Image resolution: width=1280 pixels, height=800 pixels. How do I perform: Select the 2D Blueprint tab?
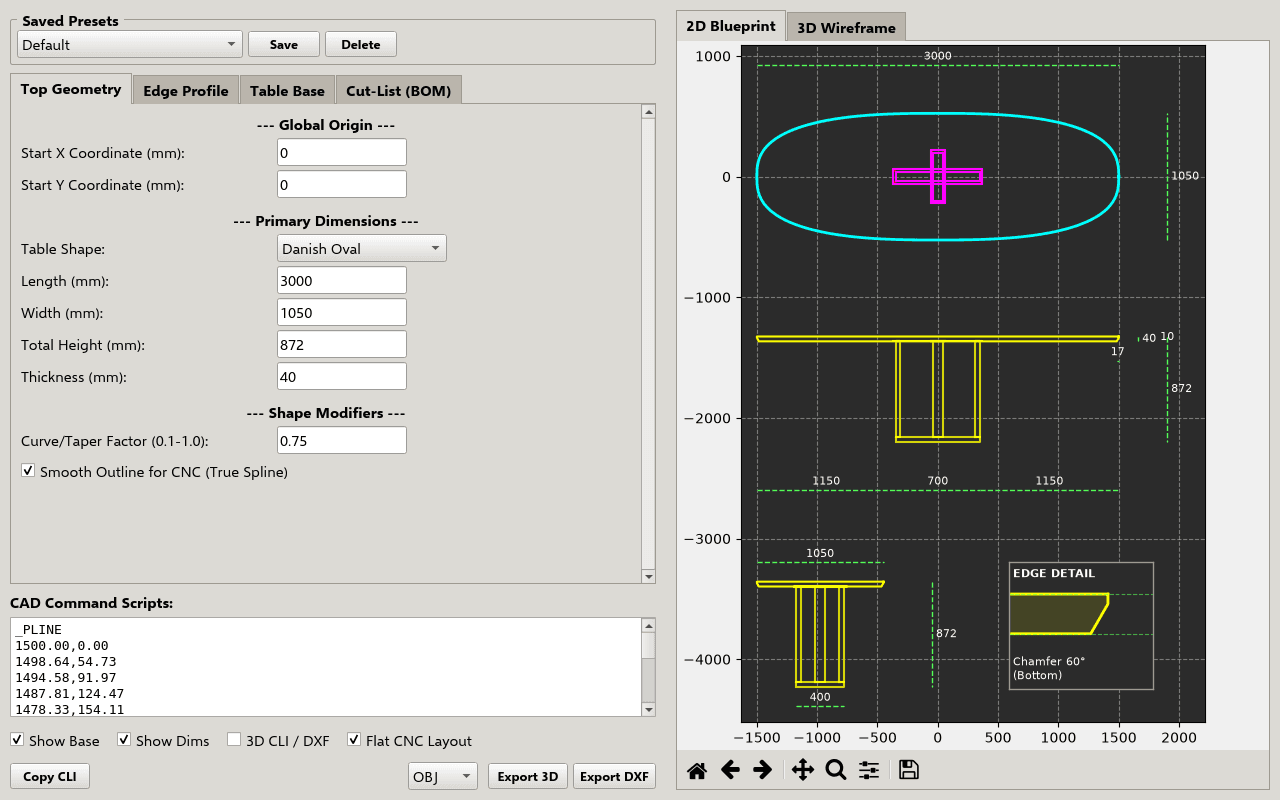(731, 26)
